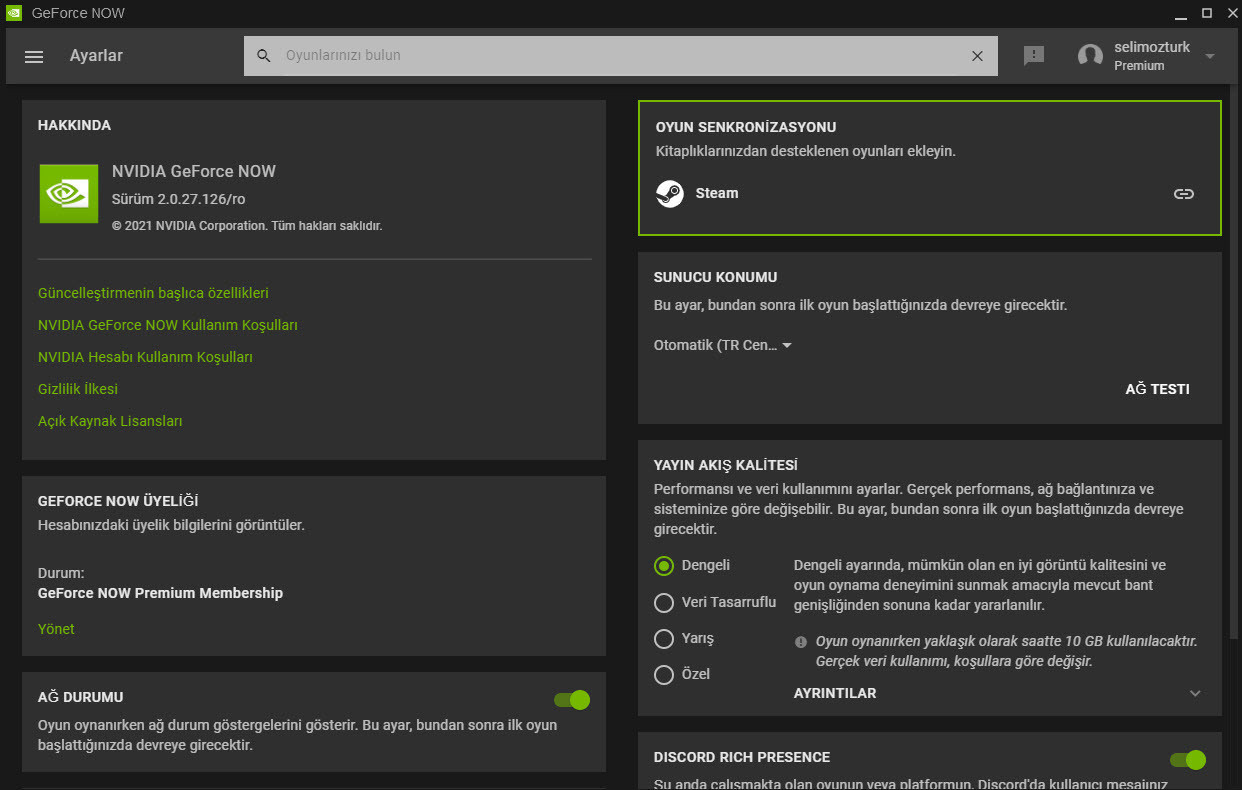The image size is (1242, 790).
Task: Disable the AĞ DURUMU toggle
Action: tap(570, 700)
